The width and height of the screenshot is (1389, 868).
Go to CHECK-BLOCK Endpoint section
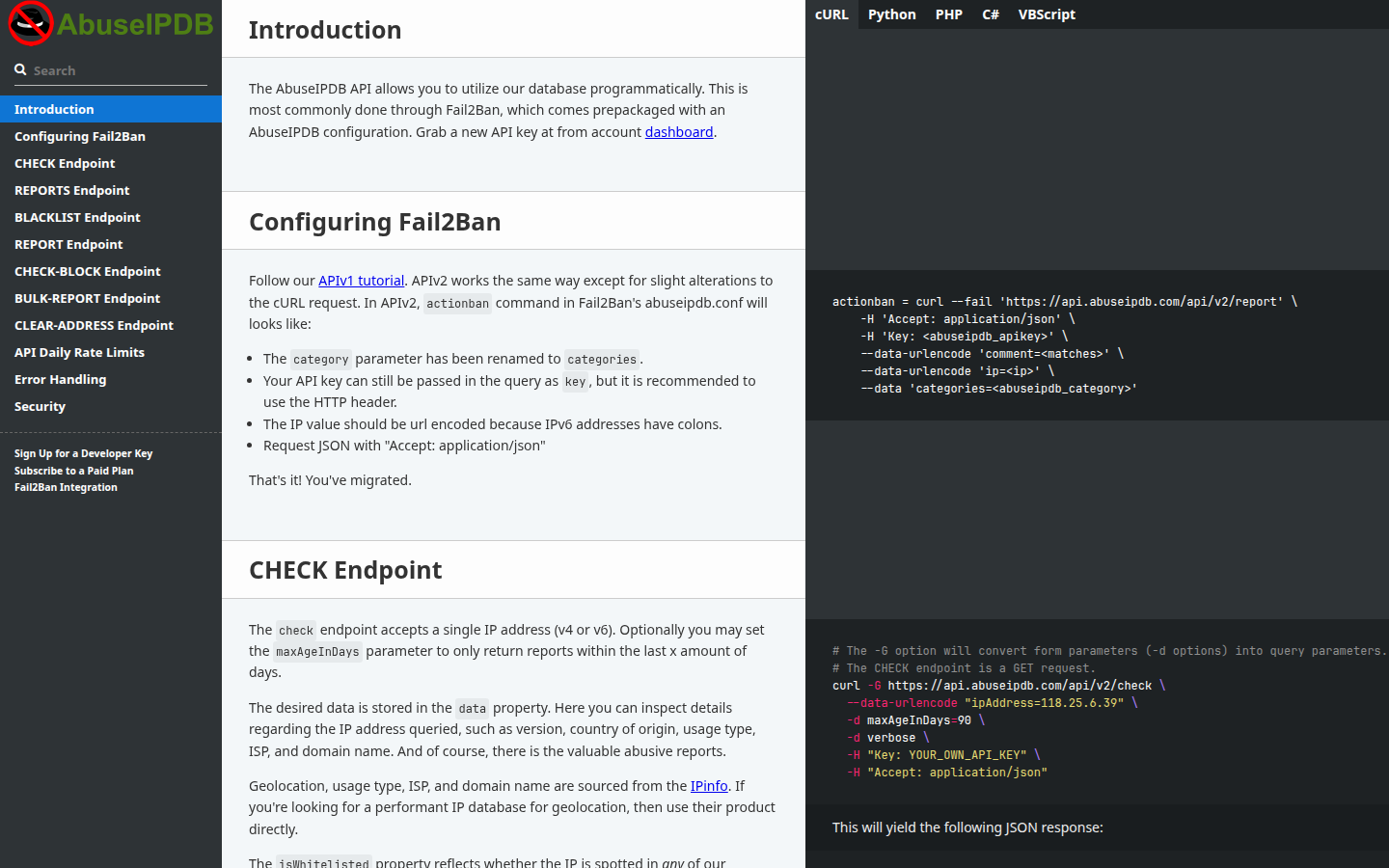pos(111,271)
